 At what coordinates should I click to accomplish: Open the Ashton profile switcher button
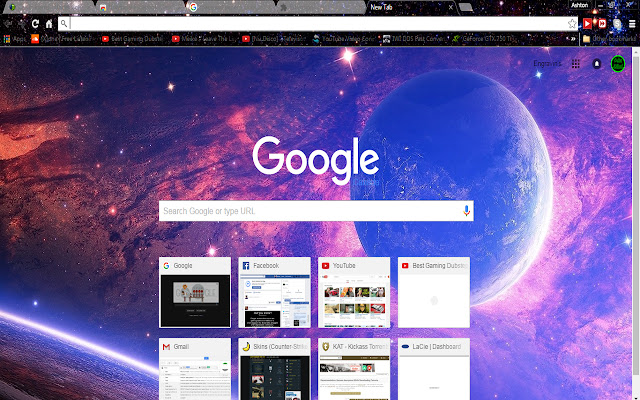(x=580, y=5)
